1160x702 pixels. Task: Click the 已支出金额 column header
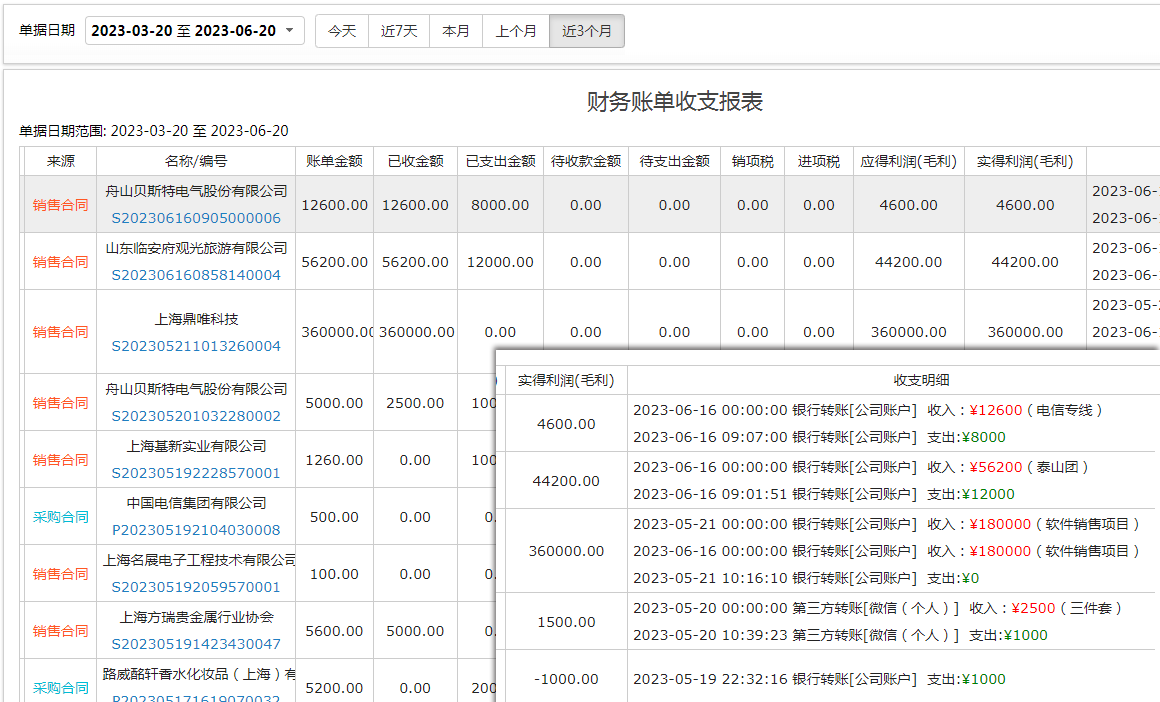tap(500, 161)
